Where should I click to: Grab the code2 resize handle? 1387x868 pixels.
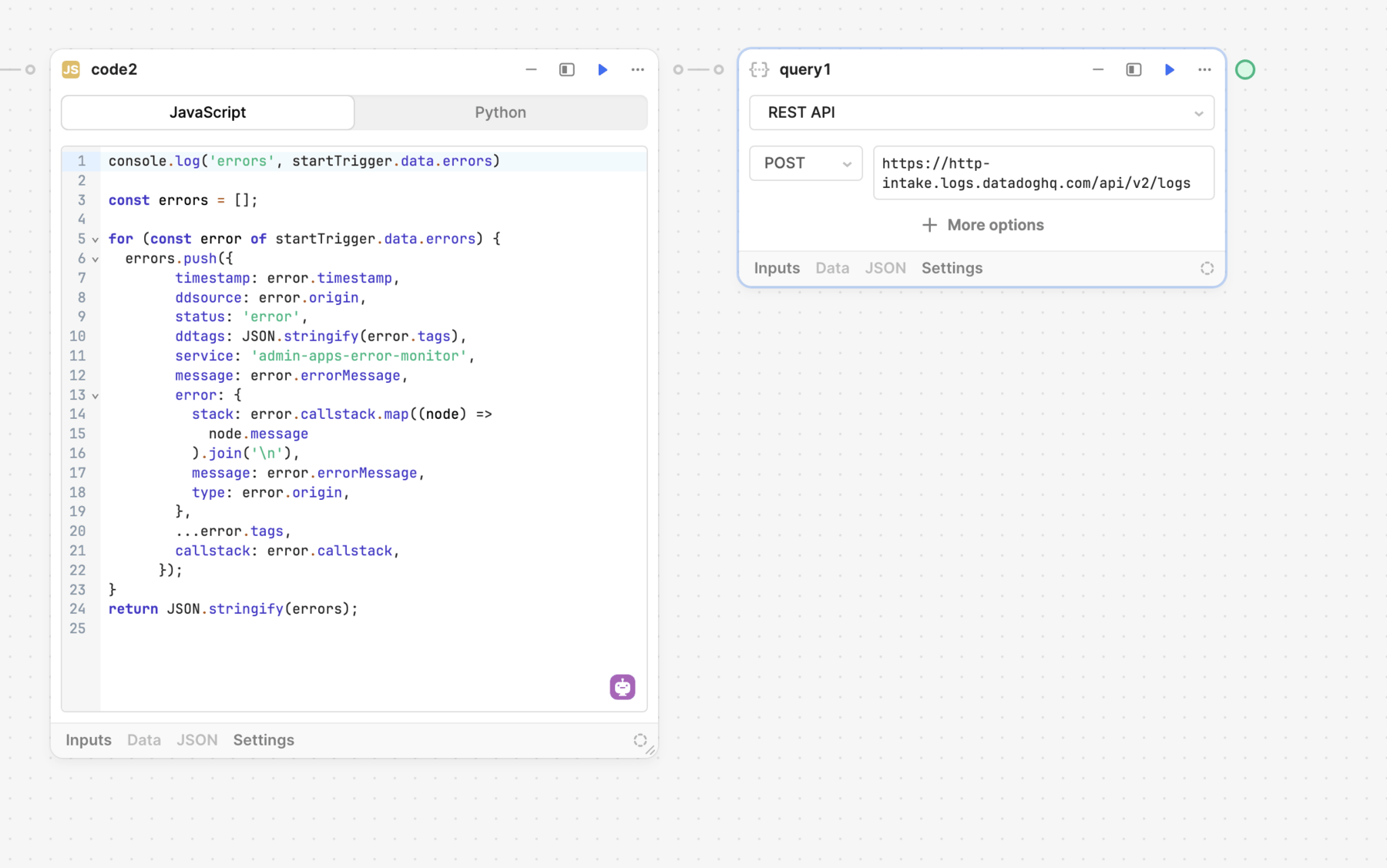point(650,750)
